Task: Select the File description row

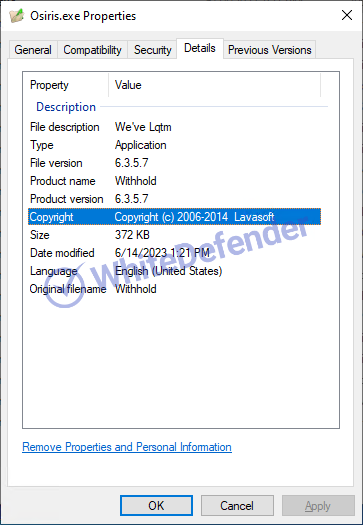Action: coord(174,127)
